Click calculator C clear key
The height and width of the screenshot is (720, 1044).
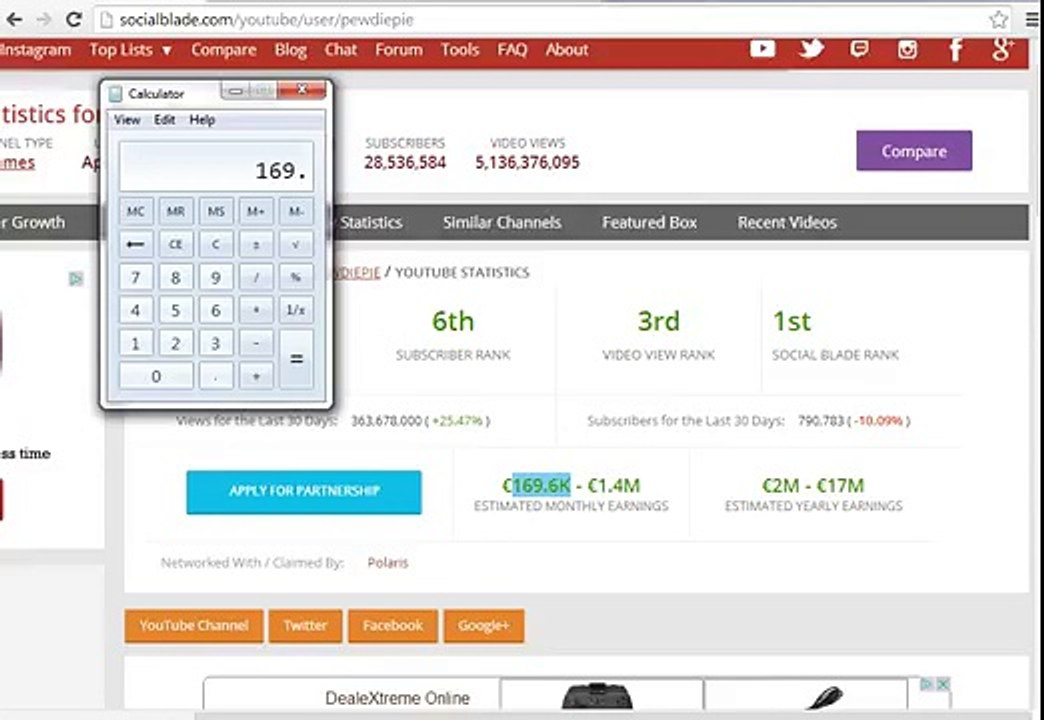216,244
